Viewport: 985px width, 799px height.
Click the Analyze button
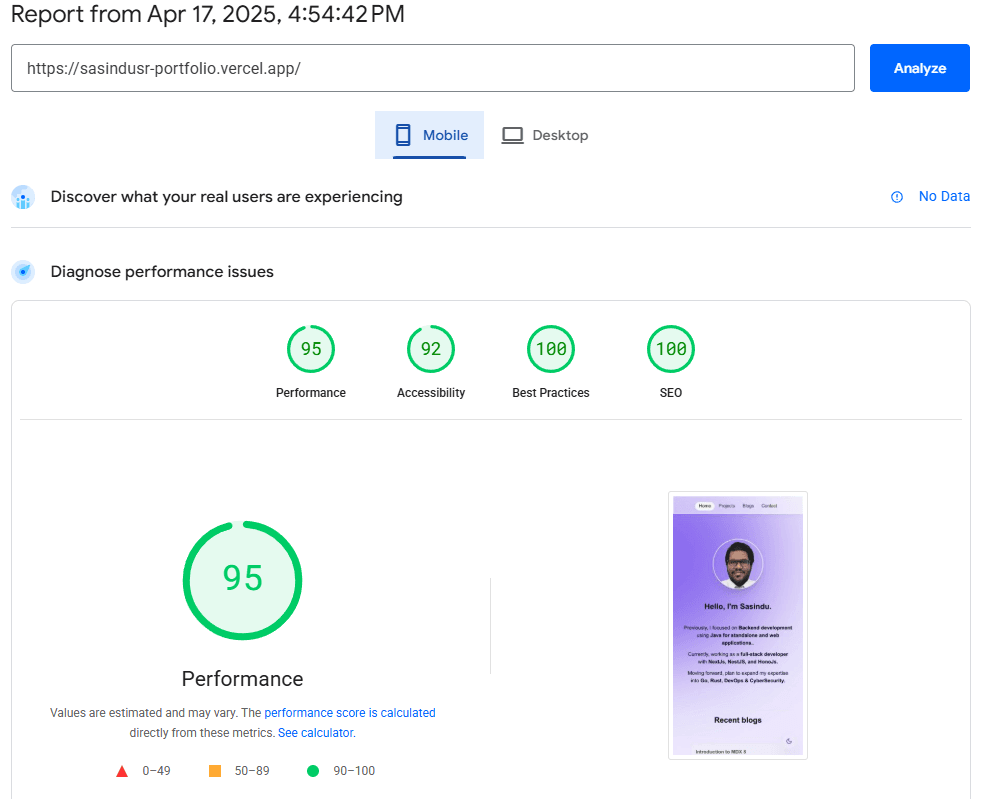(919, 68)
